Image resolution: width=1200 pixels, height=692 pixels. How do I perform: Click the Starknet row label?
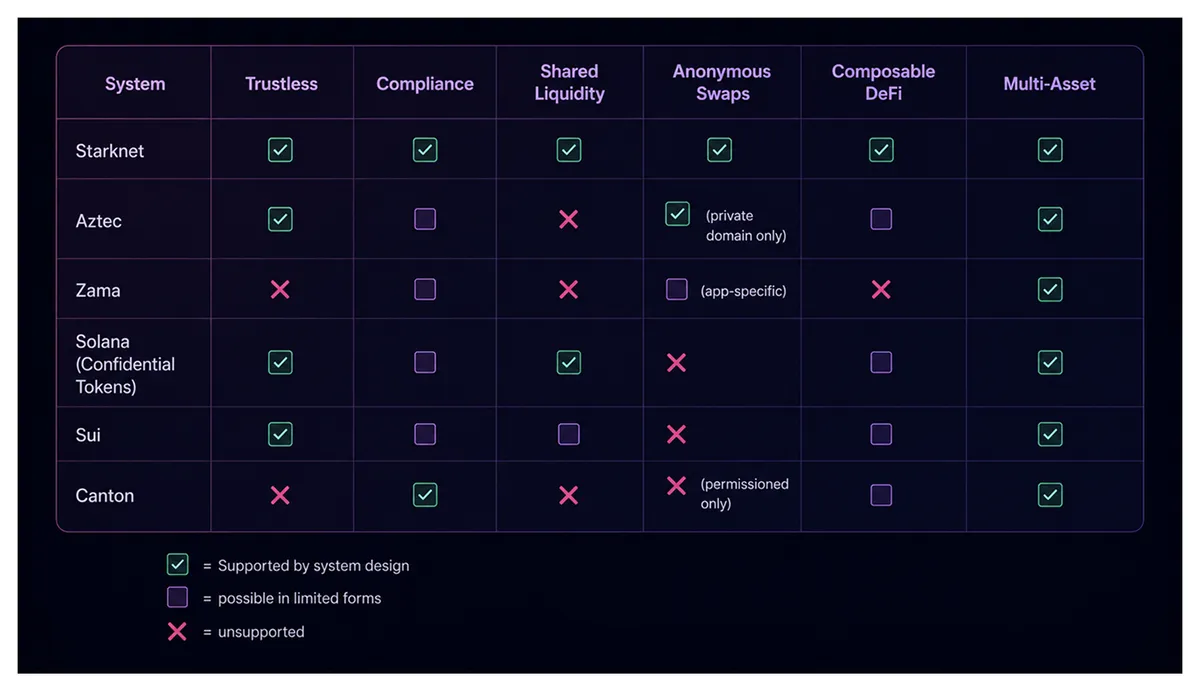pos(110,151)
